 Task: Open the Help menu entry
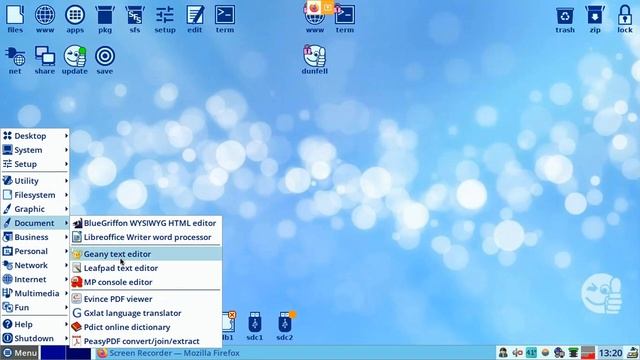tap(35, 324)
